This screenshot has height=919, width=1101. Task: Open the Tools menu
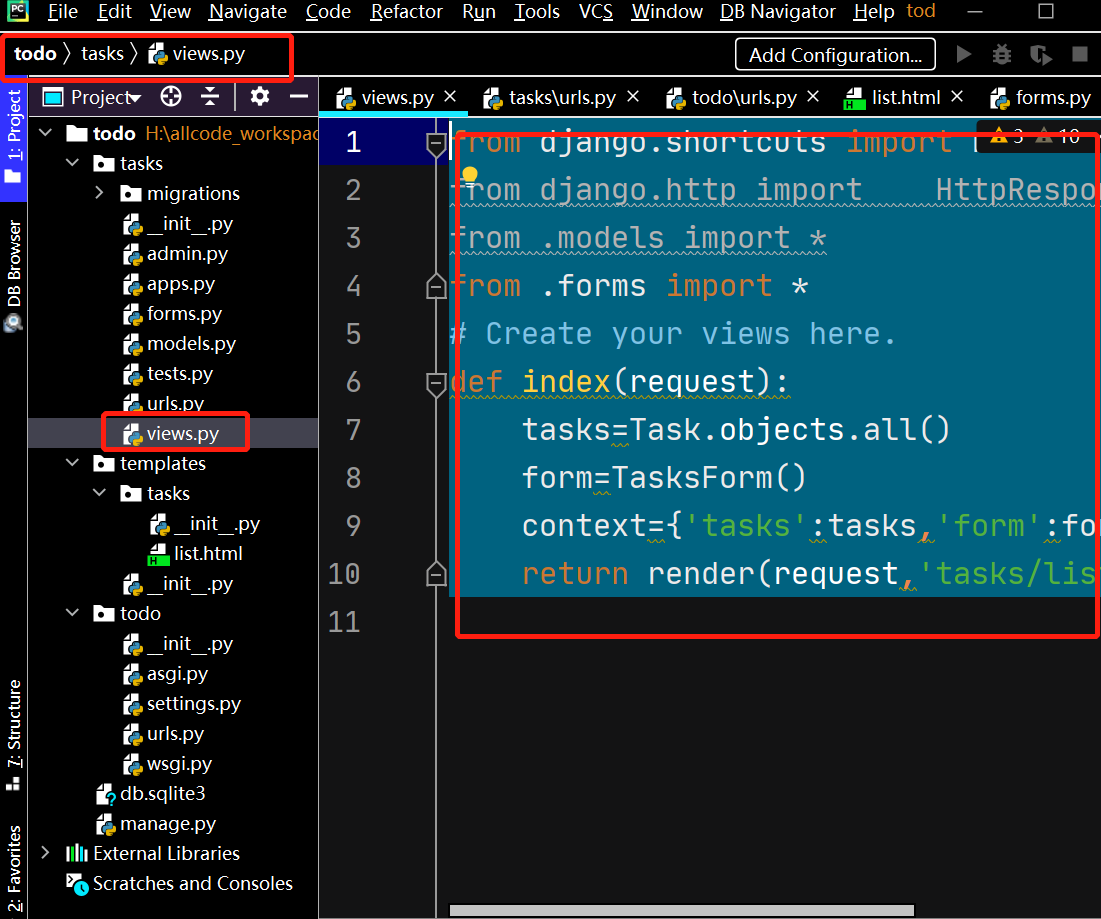coord(536,11)
